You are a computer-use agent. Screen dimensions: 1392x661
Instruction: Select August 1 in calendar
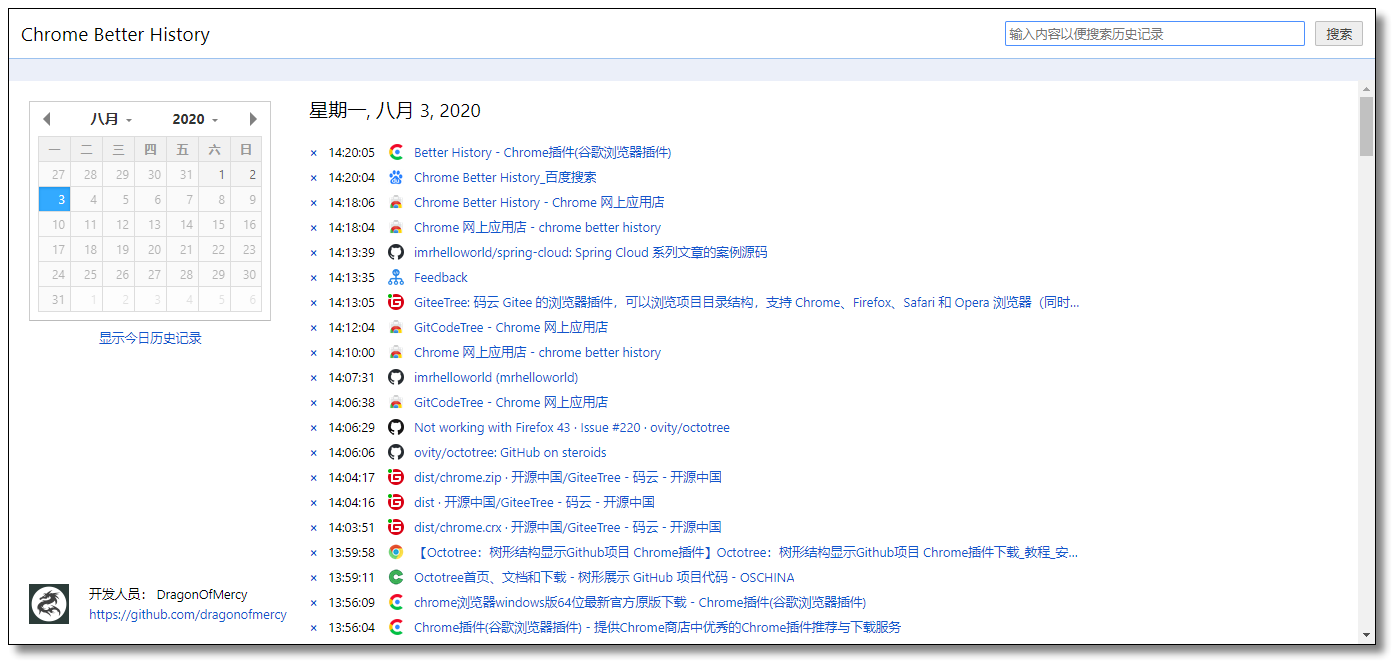click(214, 174)
